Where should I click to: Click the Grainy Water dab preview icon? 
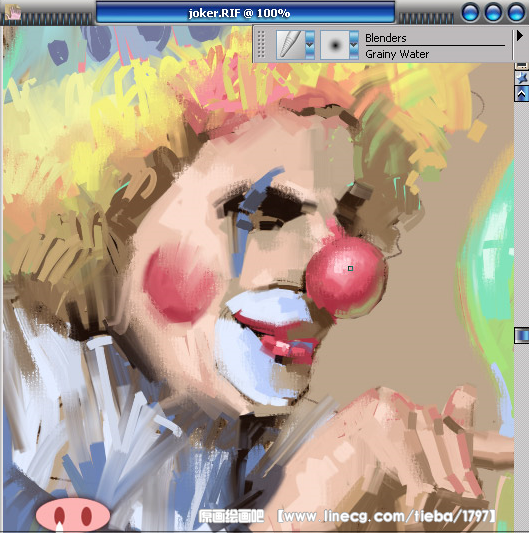[x=335, y=45]
